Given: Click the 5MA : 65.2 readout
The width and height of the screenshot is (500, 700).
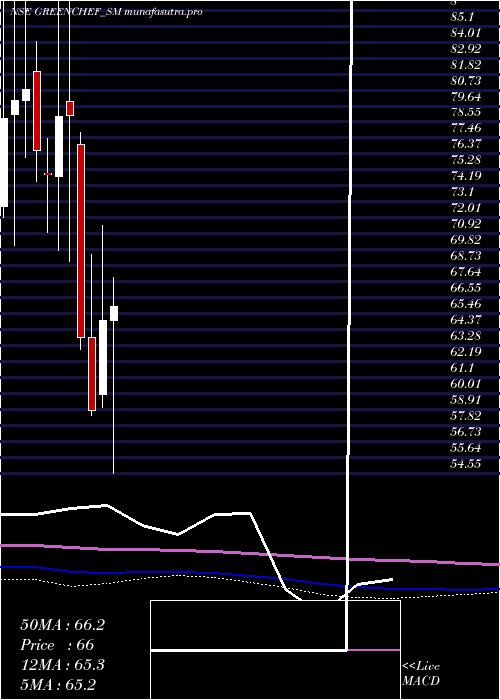Looking at the screenshot, I should (x=58, y=685).
